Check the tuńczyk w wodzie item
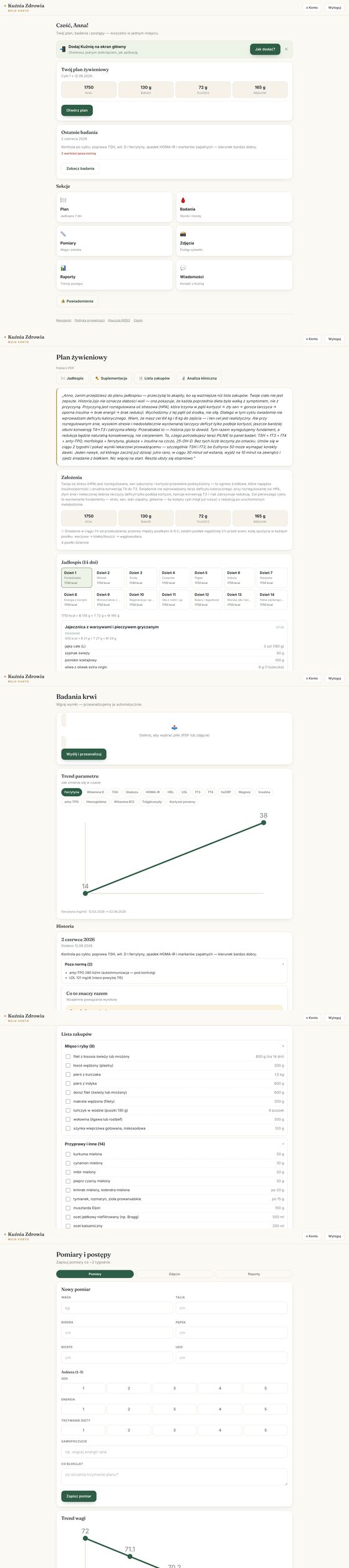Image resolution: width=349 pixels, height=1568 pixels. (68, 1111)
